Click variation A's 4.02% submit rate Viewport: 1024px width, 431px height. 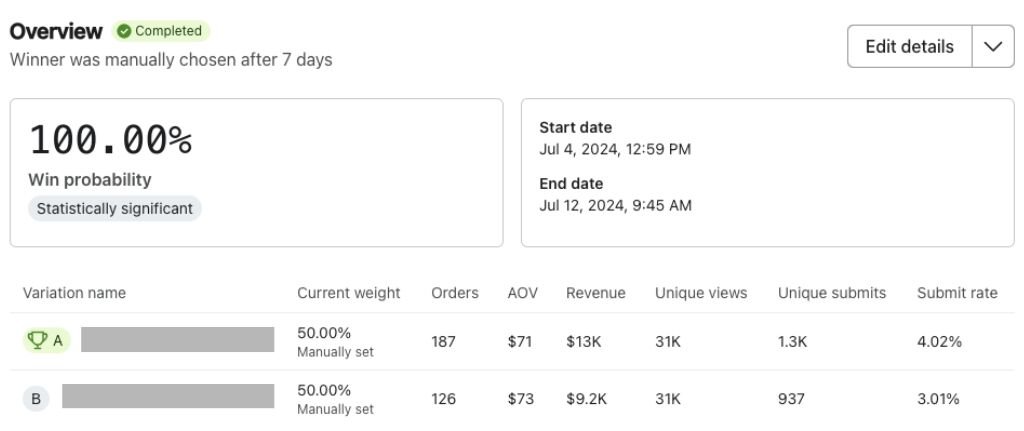pyautogui.click(x=939, y=342)
